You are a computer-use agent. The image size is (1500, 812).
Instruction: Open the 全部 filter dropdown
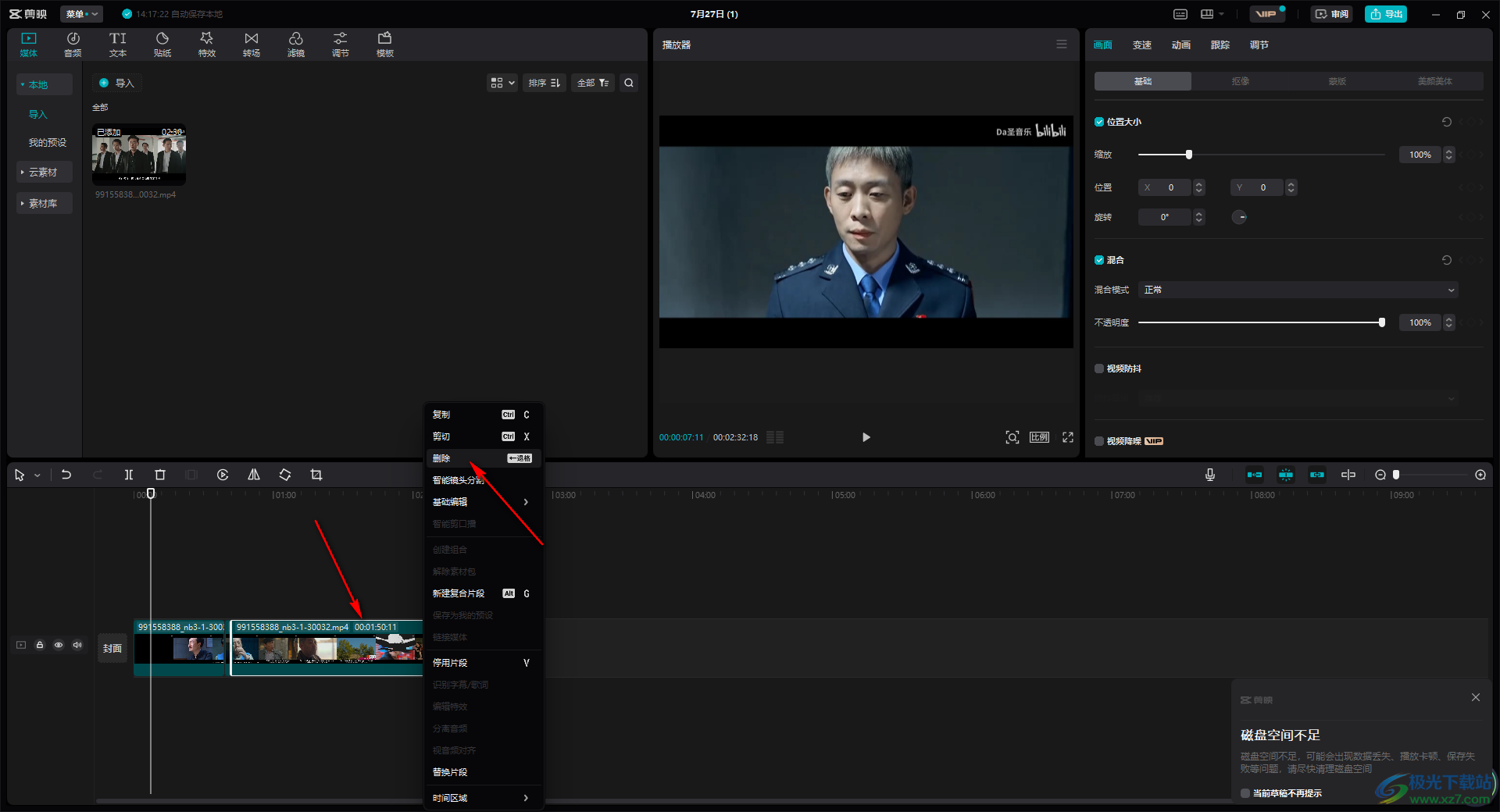593,83
